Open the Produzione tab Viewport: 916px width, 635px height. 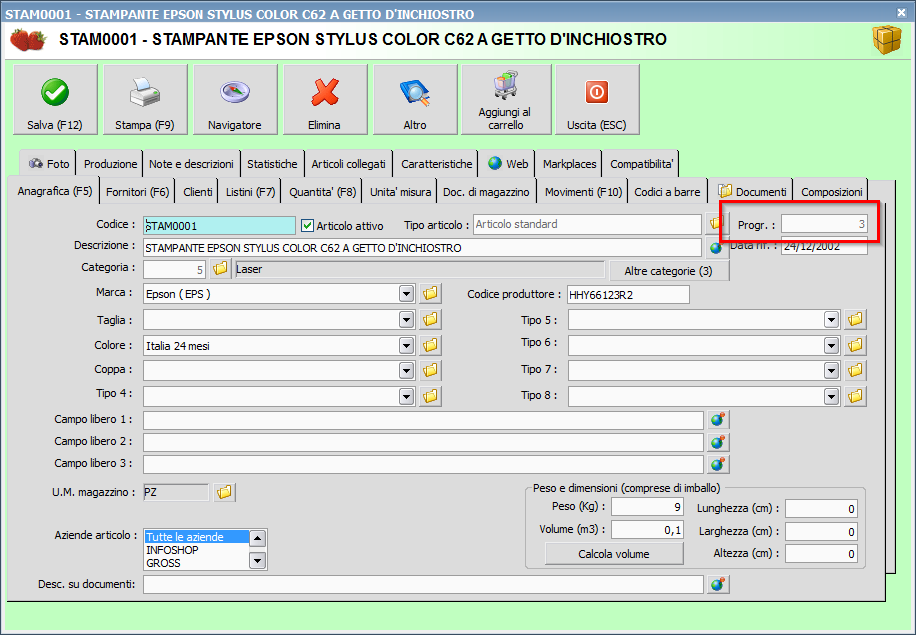(x=110, y=164)
